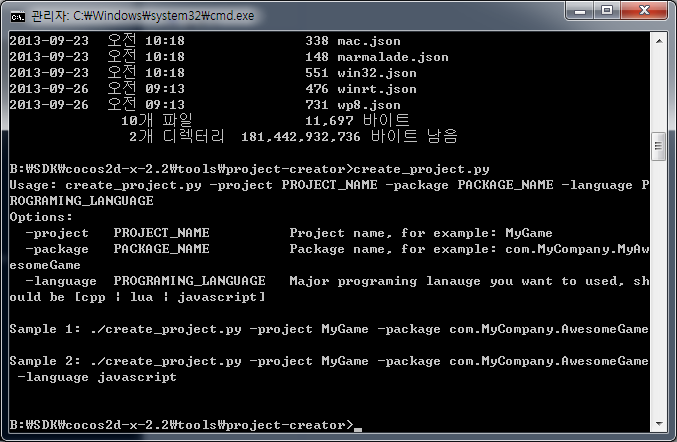Click the typed create_project.py command
Screen dimensions: 677x442
[421, 169]
